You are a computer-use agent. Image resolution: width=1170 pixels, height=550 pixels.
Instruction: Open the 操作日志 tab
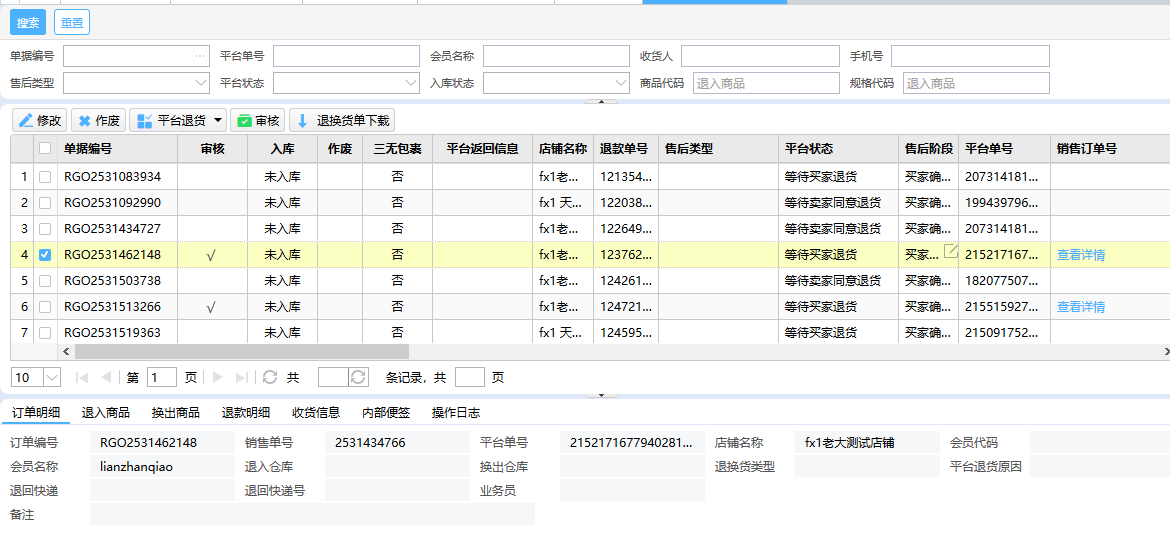pos(455,413)
